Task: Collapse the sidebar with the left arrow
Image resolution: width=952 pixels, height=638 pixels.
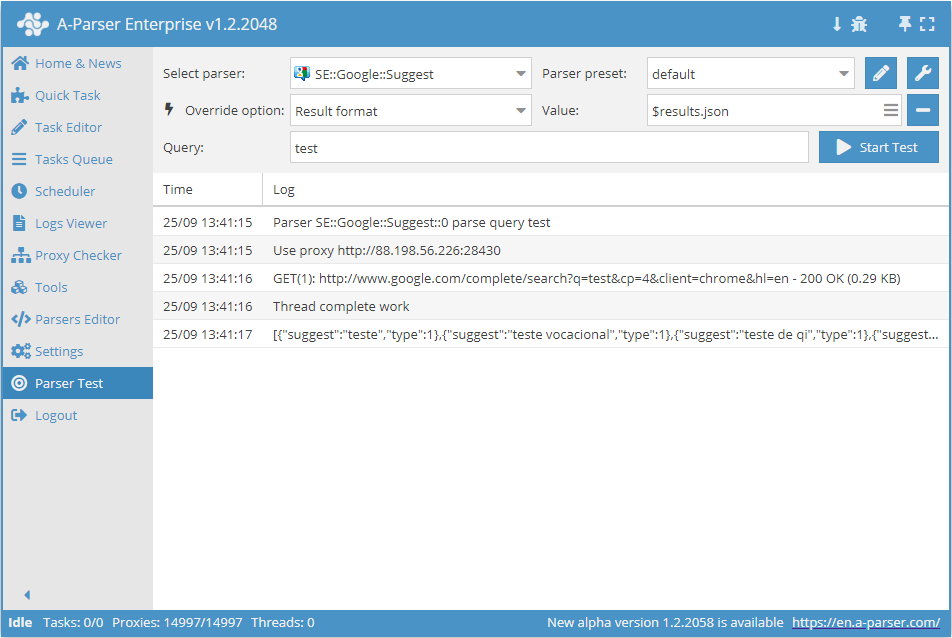Action: coord(27,594)
